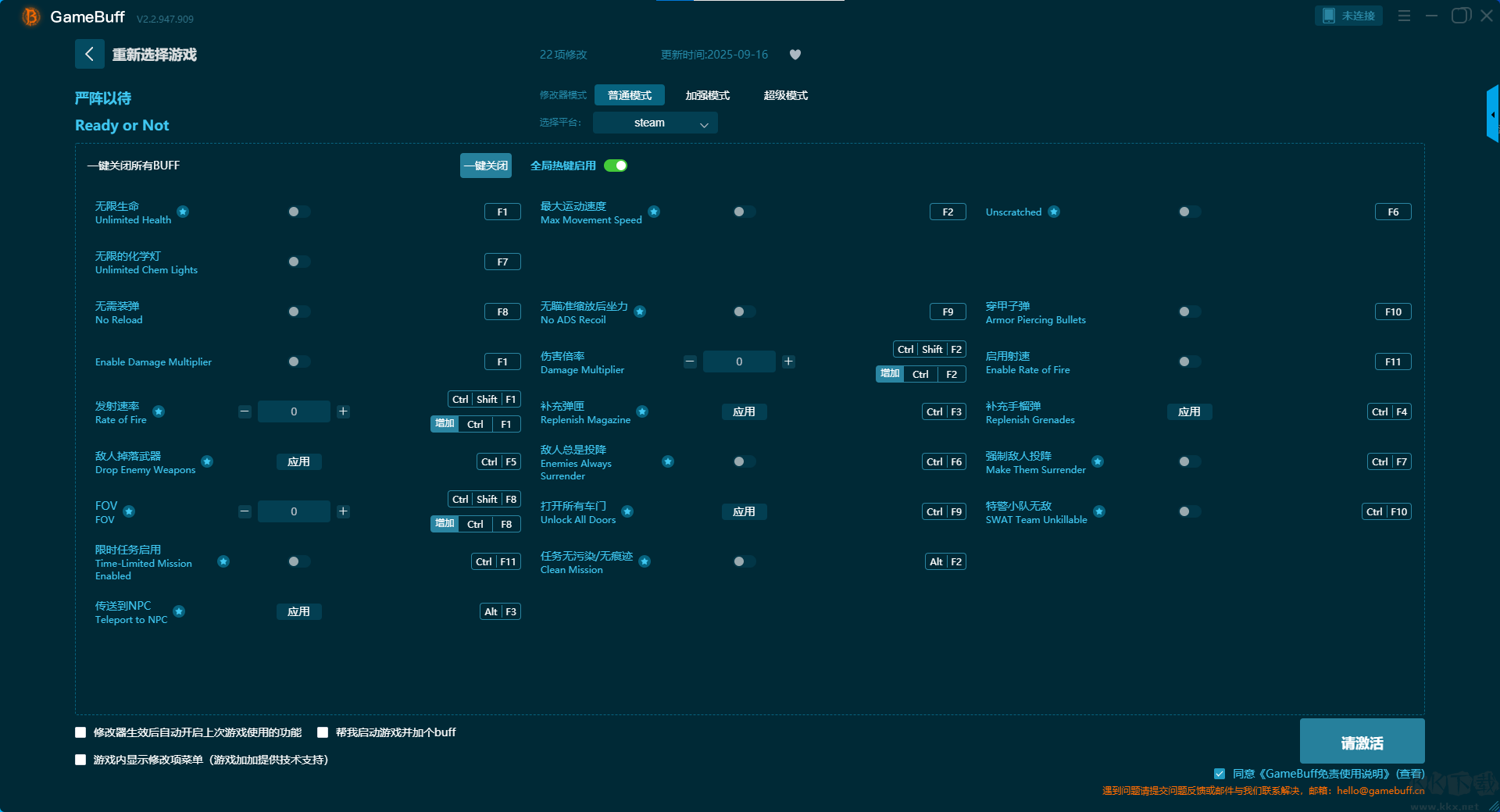Increase Damage Multiplier with plus button
Image resolution: width=1500 pixels, height=812 pixels.
coord(788,361)
